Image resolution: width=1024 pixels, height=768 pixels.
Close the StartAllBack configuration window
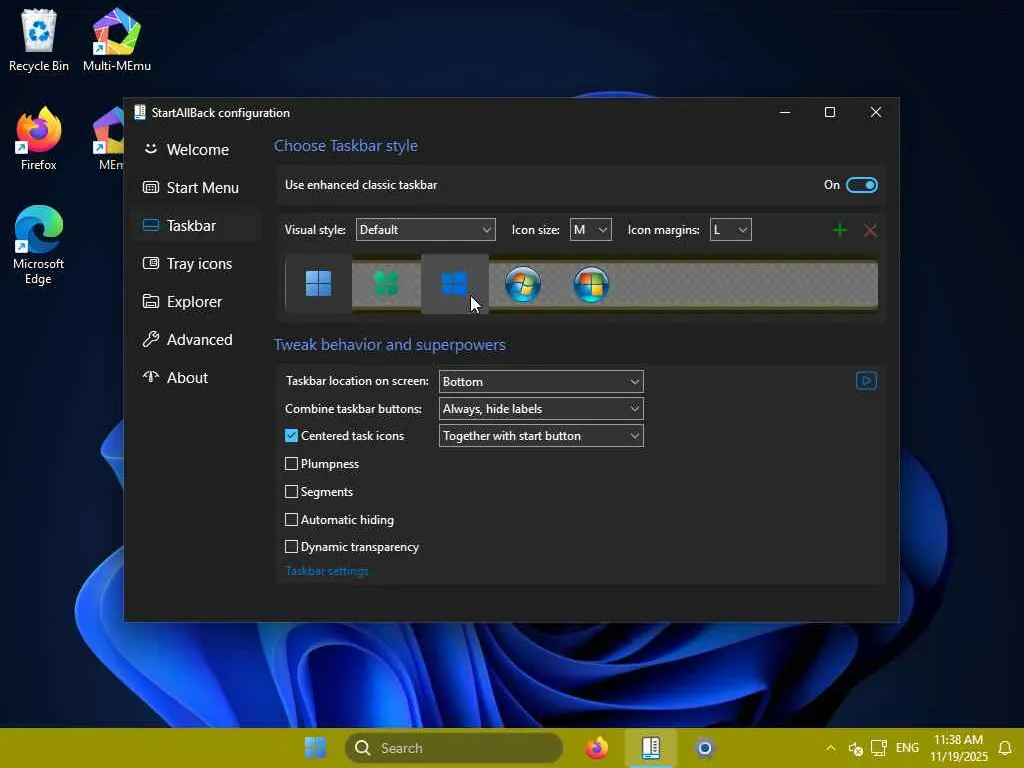(876, 112)
